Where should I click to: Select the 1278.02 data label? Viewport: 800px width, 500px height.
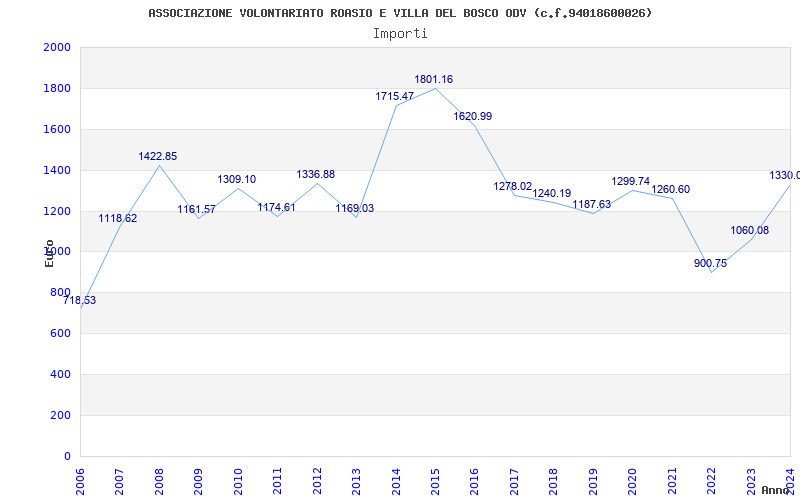pos(512,186)
